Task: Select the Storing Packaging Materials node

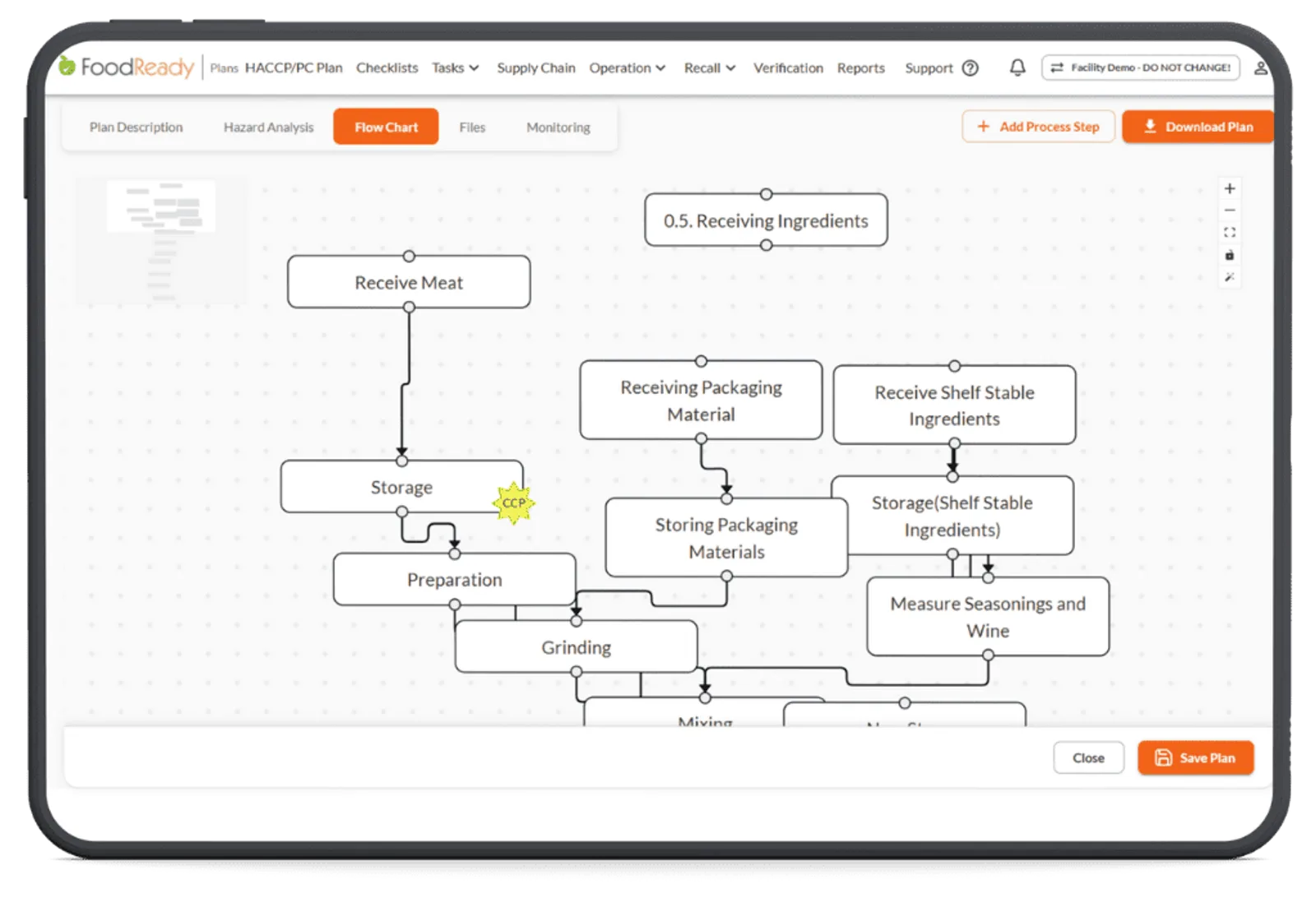Action: coord(726,538)
